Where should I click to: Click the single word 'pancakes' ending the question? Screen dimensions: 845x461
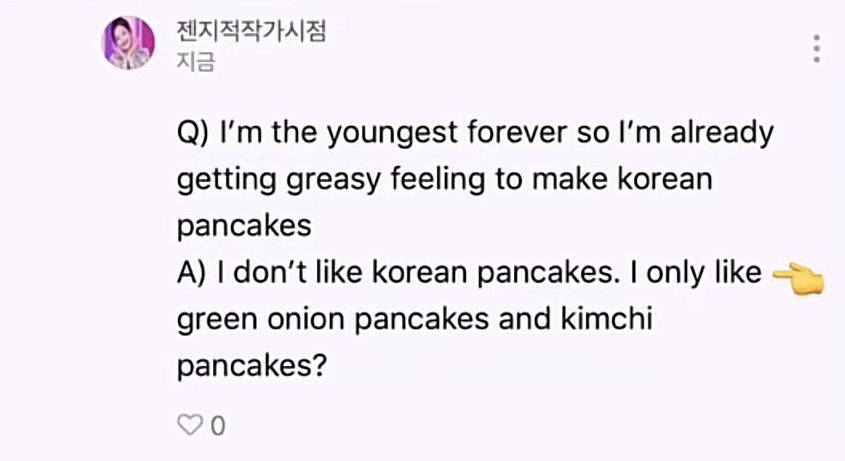244,228
